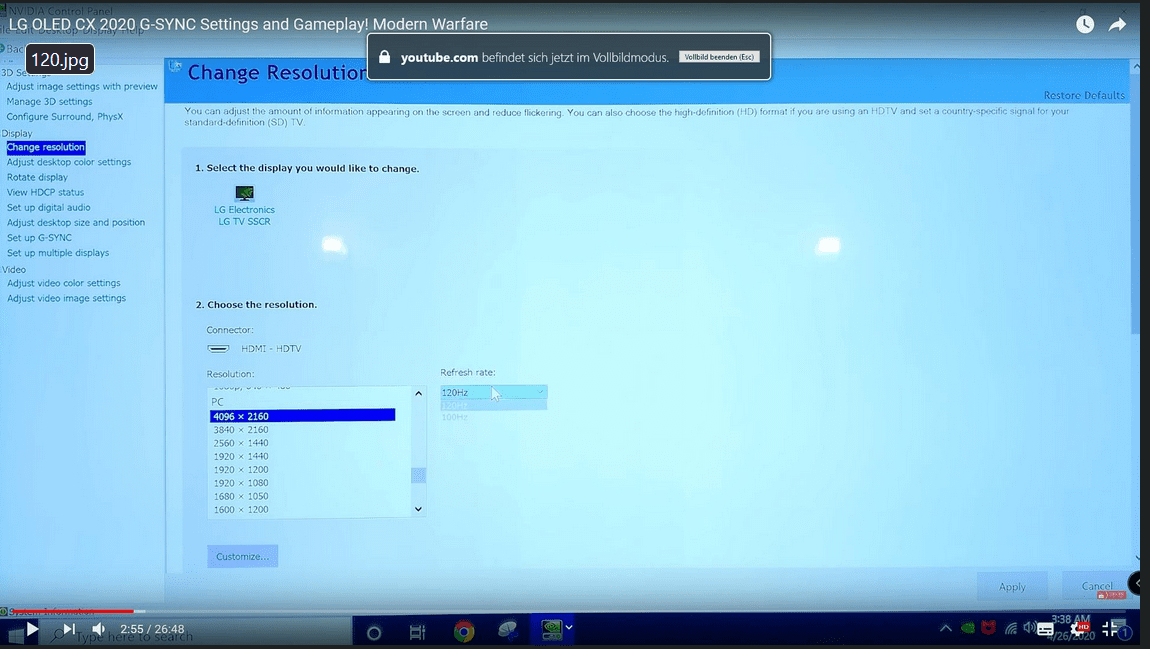
Task: Click the grey taskbar icon beside Chrome
Action: tap(508, 630)
